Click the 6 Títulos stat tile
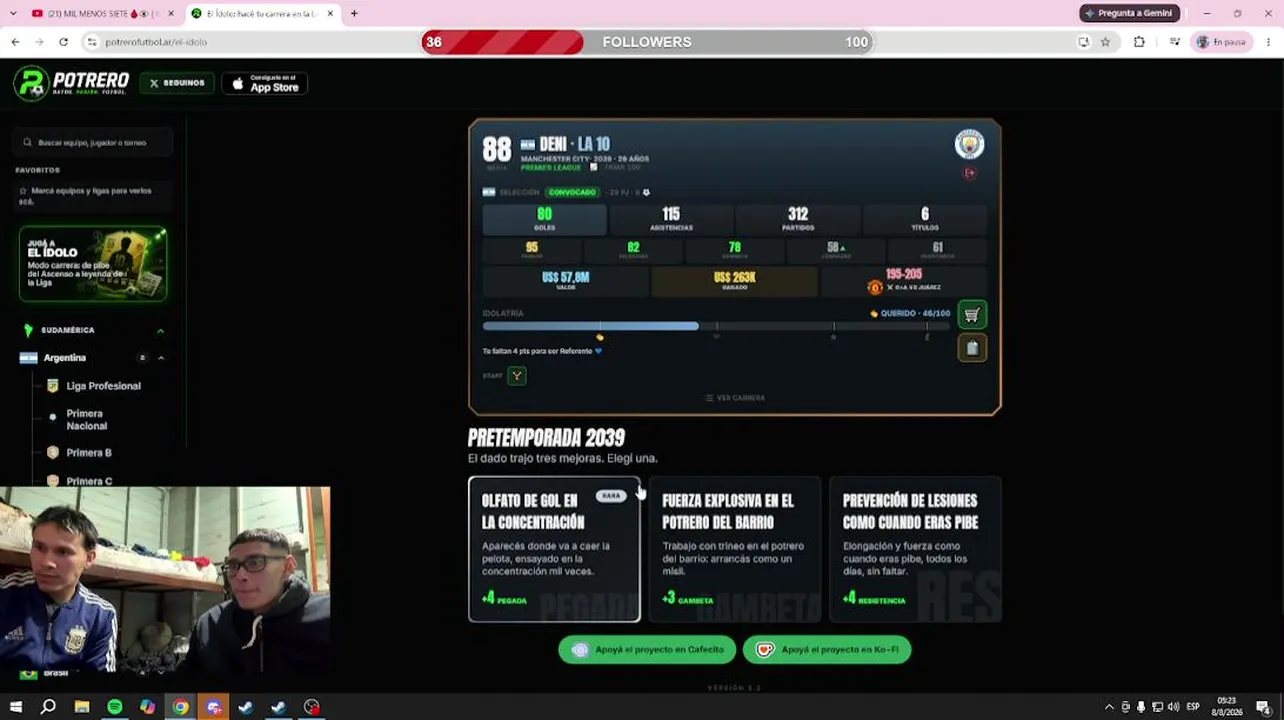The height and width of the screenshot is (720, 1284). point(925,219)
